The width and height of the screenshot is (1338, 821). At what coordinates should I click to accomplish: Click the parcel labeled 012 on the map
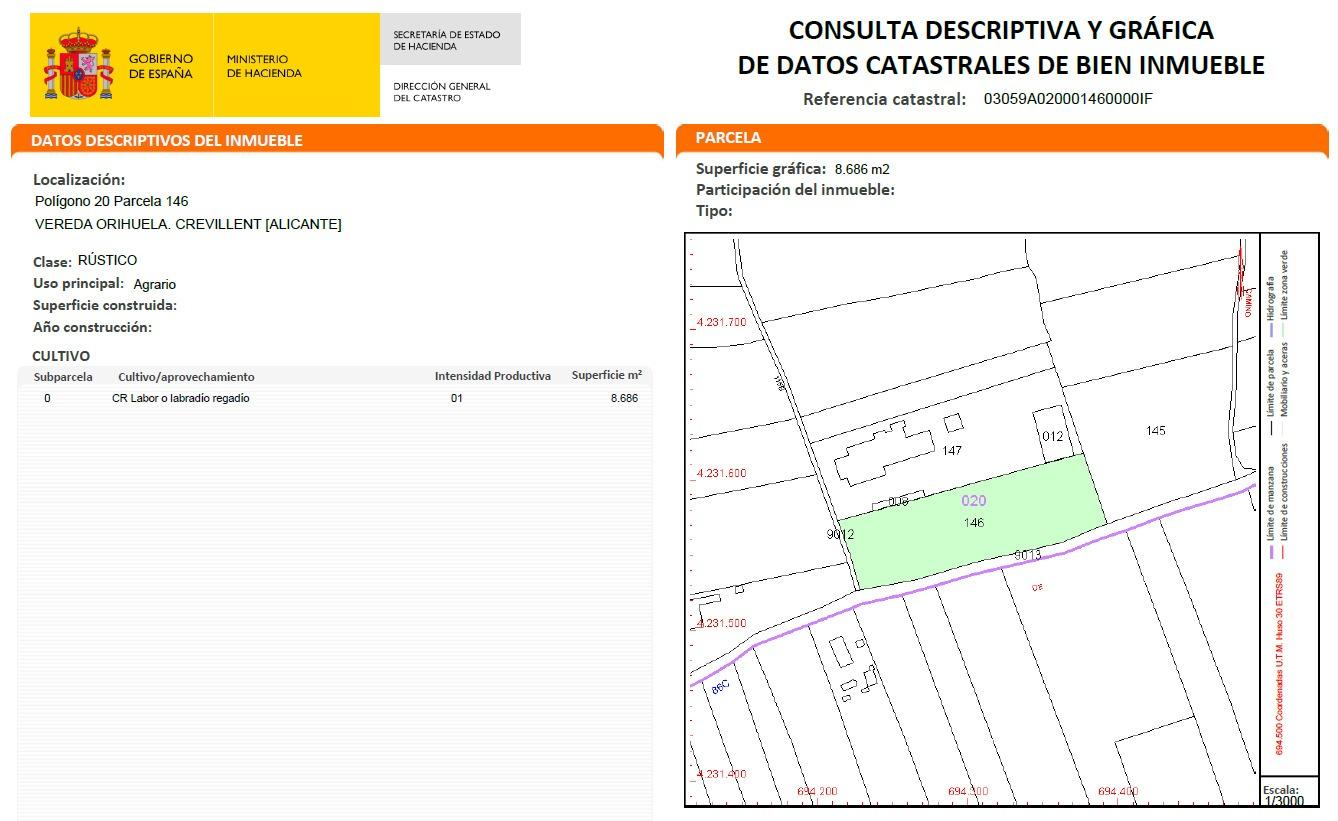coord(1052,437)
